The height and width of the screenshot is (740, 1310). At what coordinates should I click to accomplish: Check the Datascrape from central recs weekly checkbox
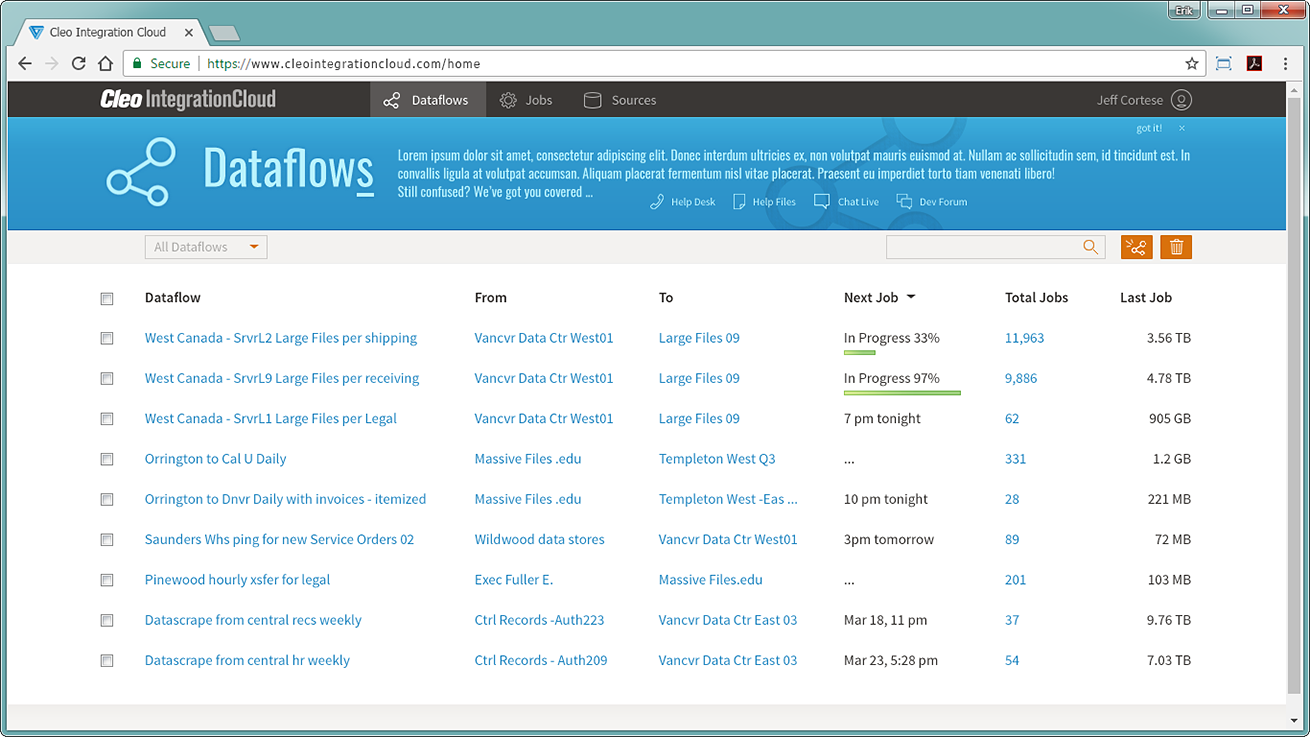[x=107, y=620]
